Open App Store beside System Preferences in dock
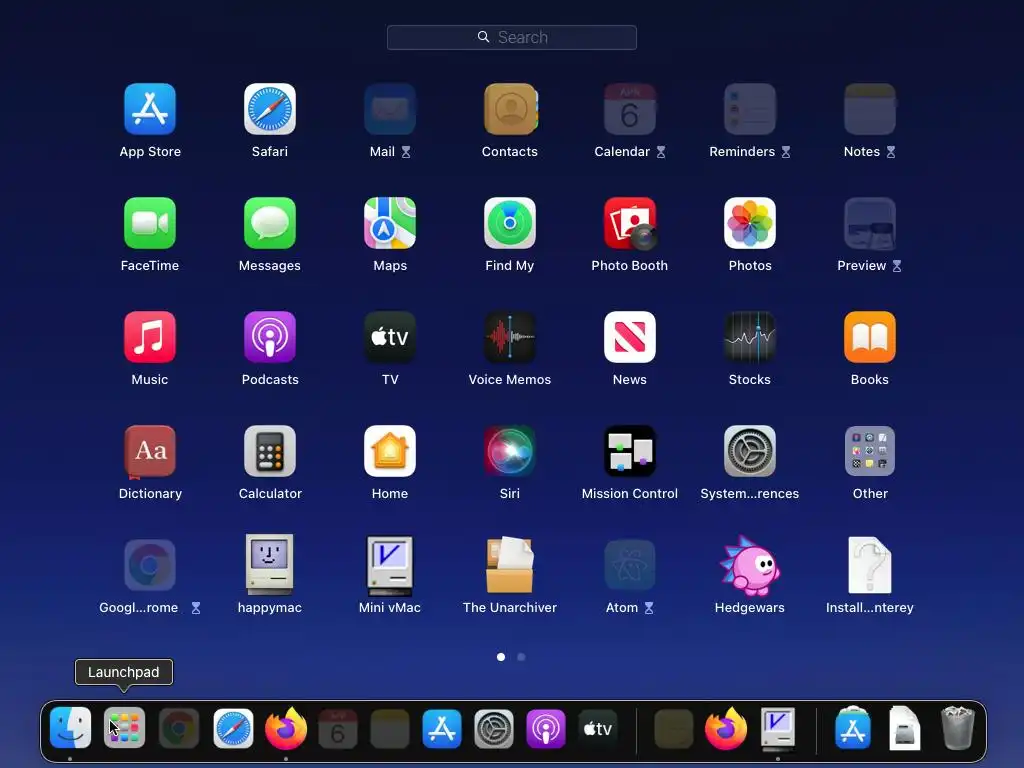Screen dimensions: 1024x768 tap(442, 729)
